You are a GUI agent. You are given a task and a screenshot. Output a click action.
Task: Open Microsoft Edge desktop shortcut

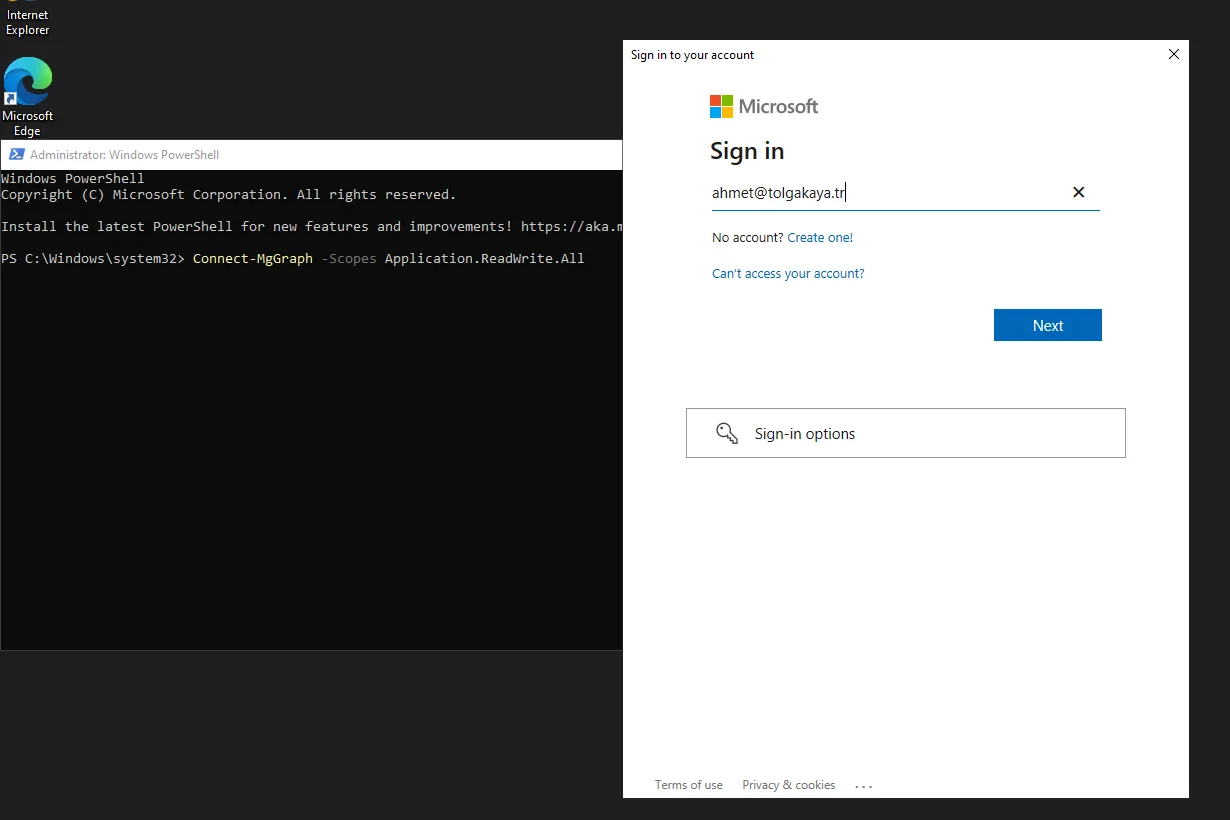[x=28, y=96]
